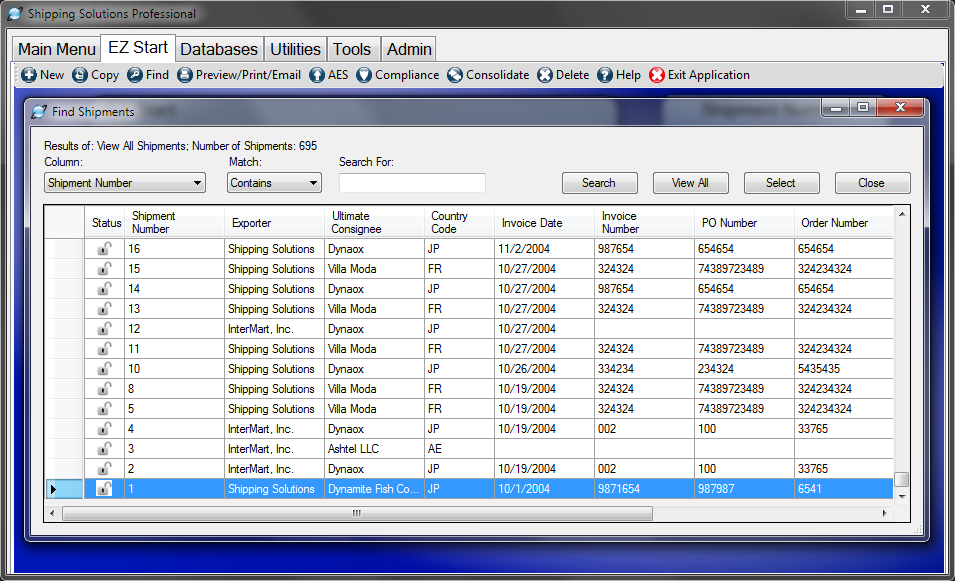Image resolution: width=955 pixels, height=581 pixels.
Task: Click the New shipment toolbar icon
Action: [29, 75]
